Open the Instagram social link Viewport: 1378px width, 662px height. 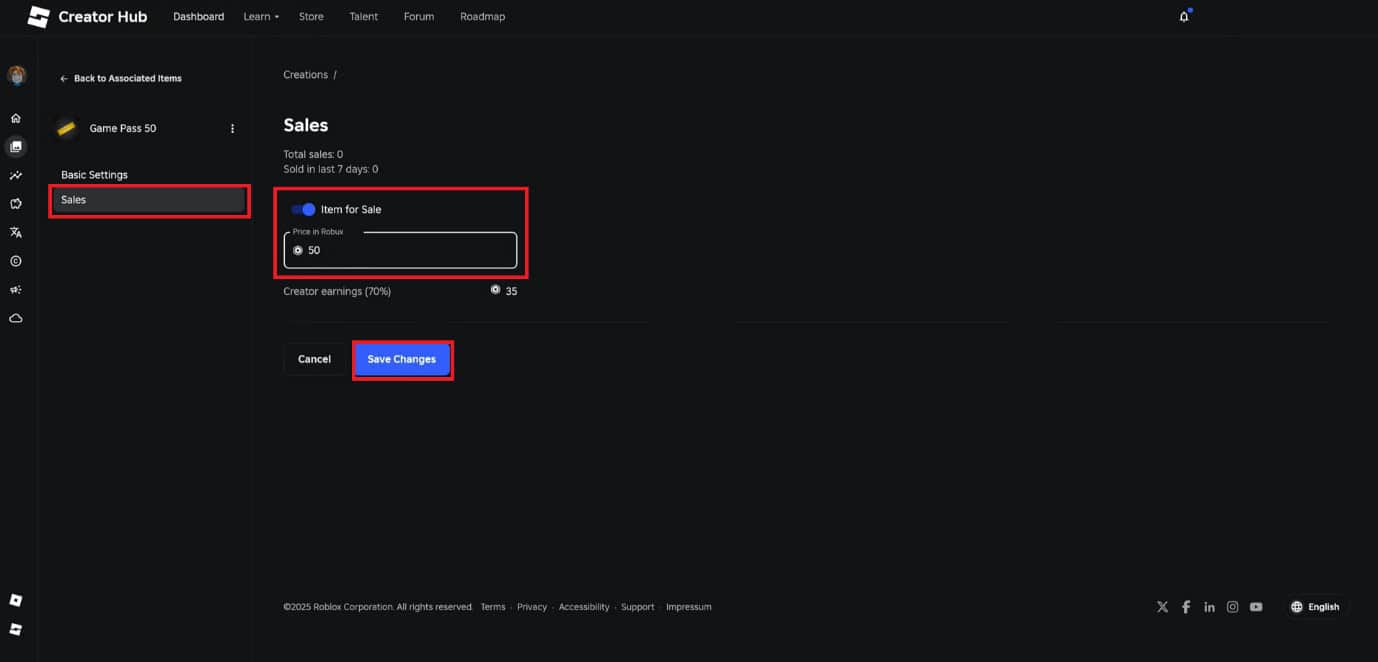tap(1233, 607)
